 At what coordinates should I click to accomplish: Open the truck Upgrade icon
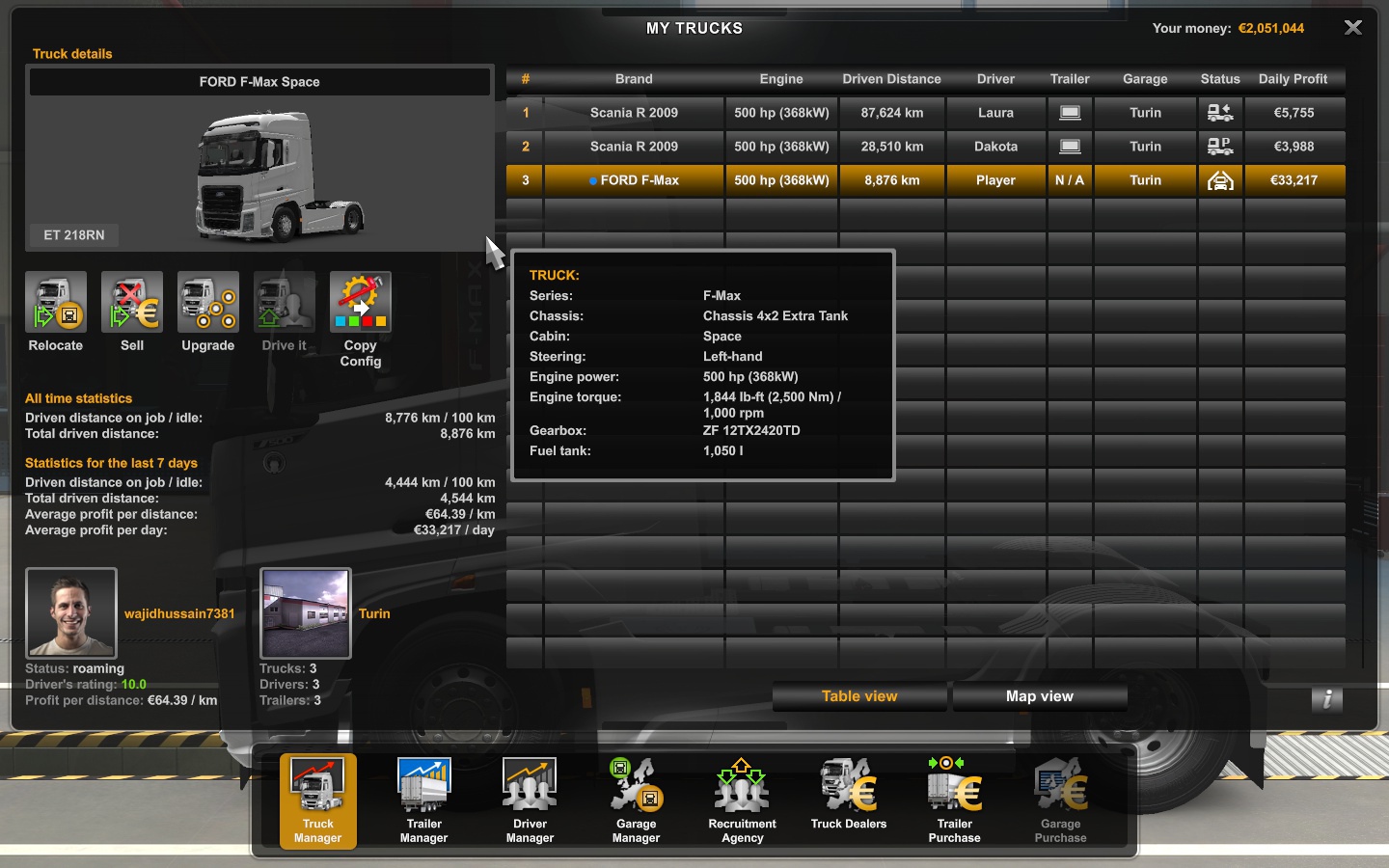(208, 302)
